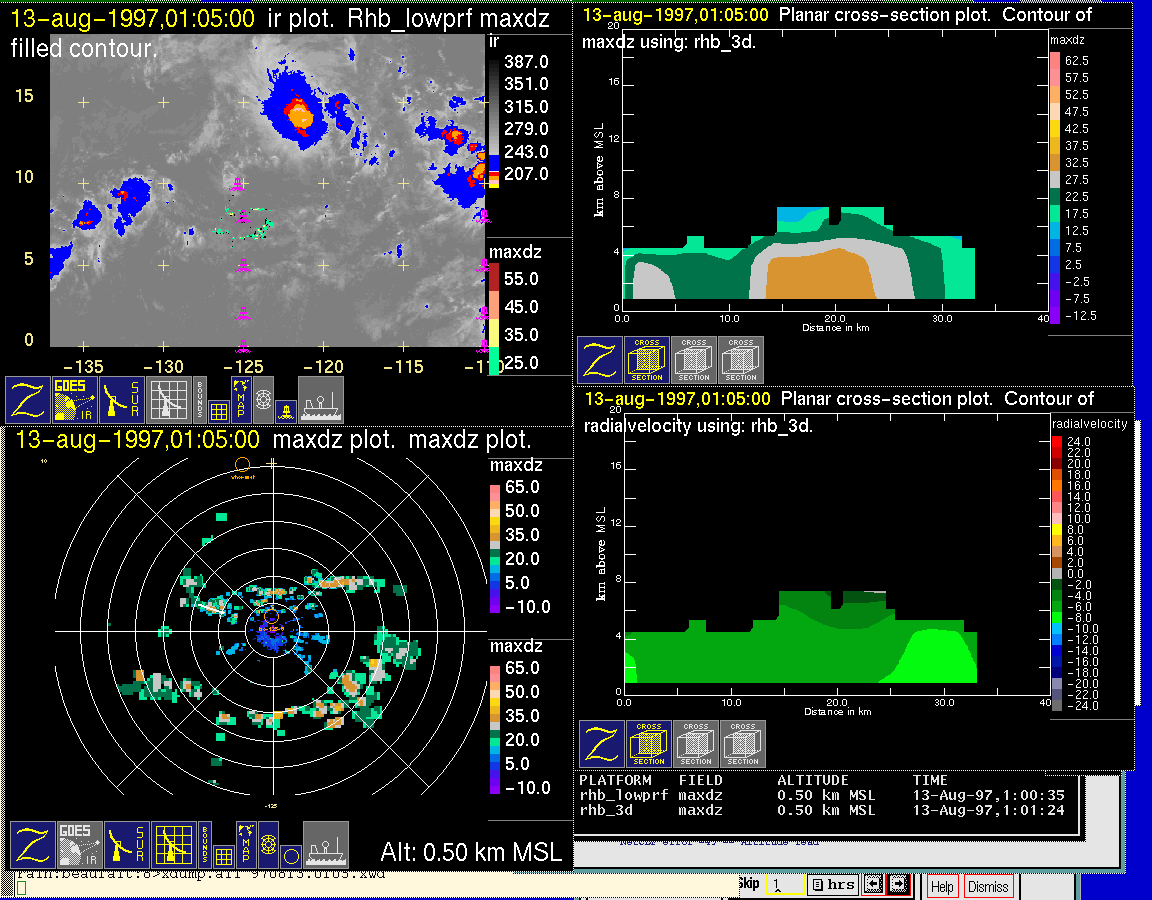
Task: Click the BOUNDS icon in the IR plot toolbar
Action: point(201,400)
